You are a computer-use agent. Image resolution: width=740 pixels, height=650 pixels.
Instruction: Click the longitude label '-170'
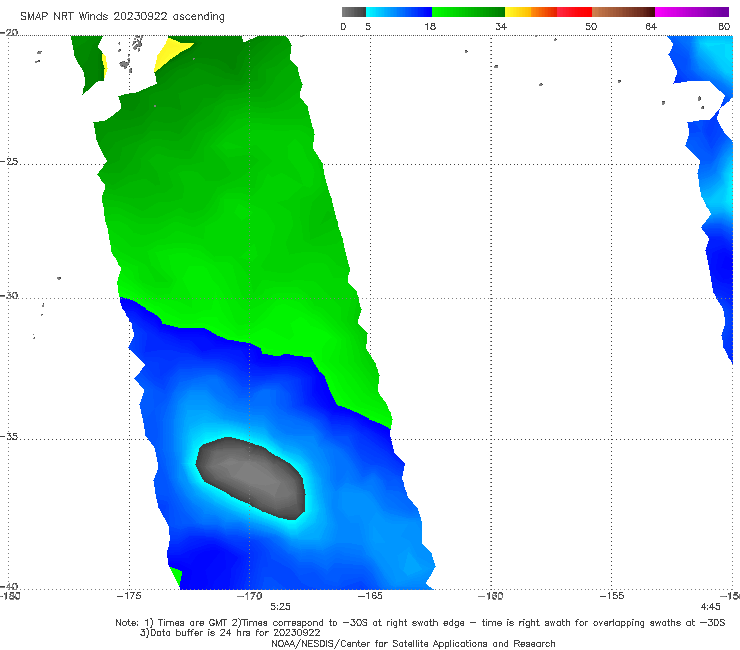point(250,596)
